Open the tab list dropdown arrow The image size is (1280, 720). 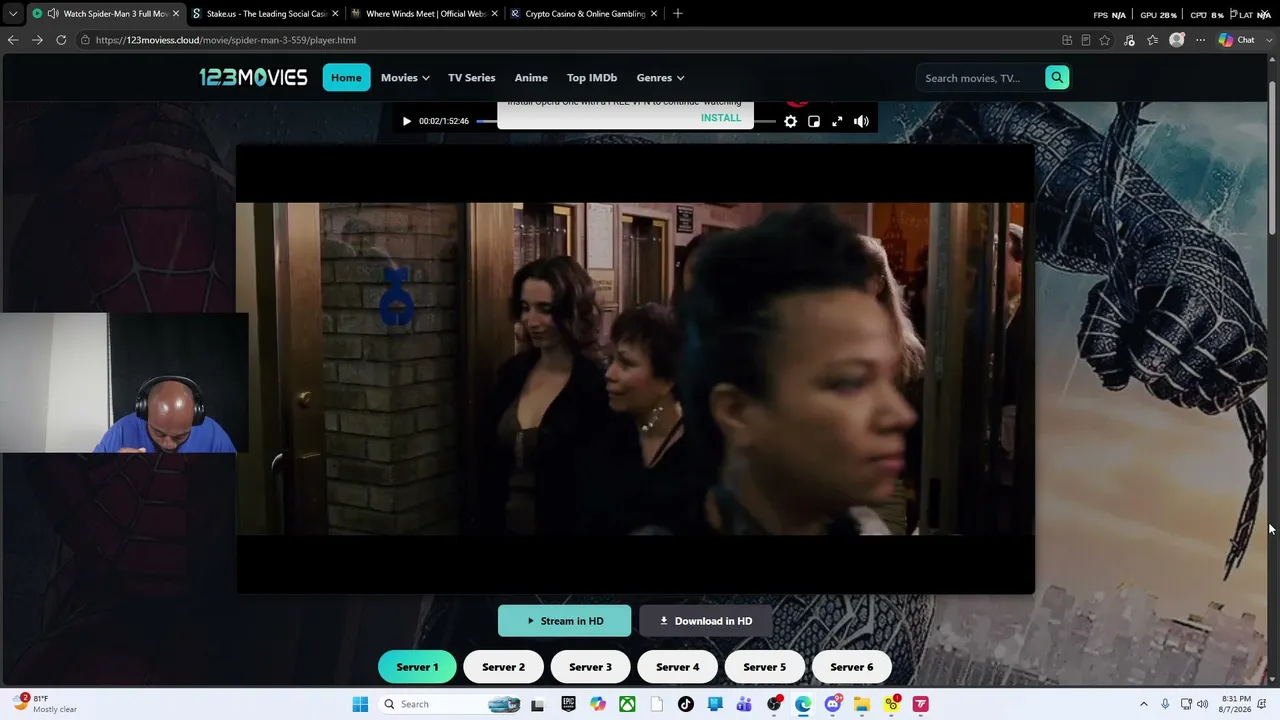coord(12,14)
